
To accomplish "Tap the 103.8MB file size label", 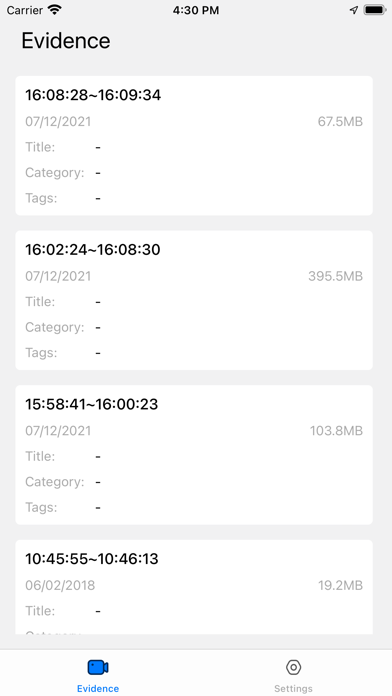I will coord(336,431).
